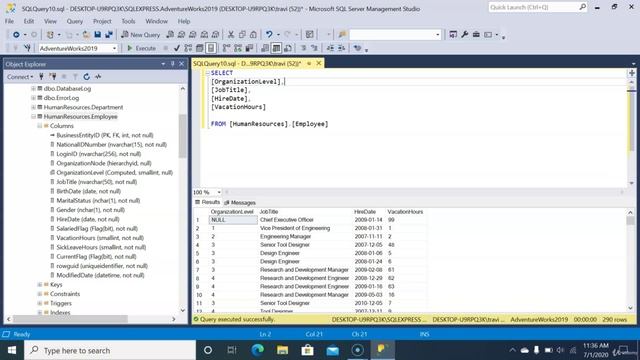Viewport: 640px width, 360px height.
Task: Switch to the Messages tab
Action: pos(240,202)
